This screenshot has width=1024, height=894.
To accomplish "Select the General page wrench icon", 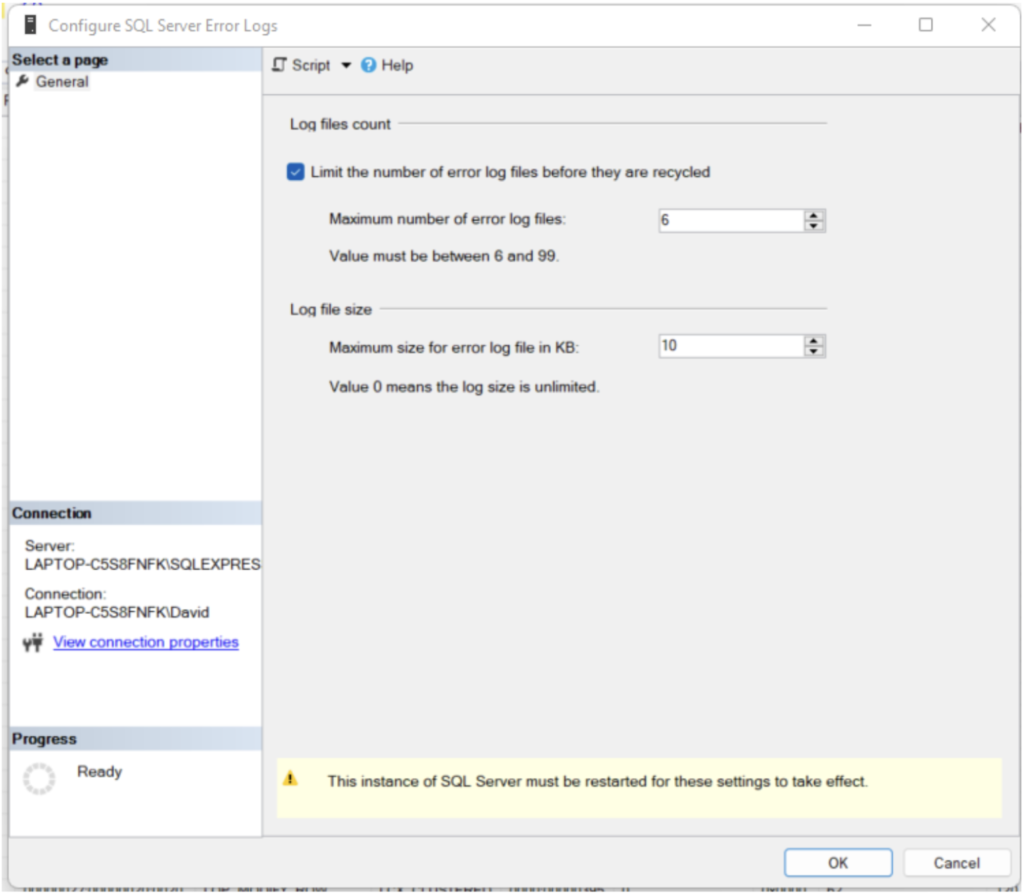I will click(x=23, y=82).
